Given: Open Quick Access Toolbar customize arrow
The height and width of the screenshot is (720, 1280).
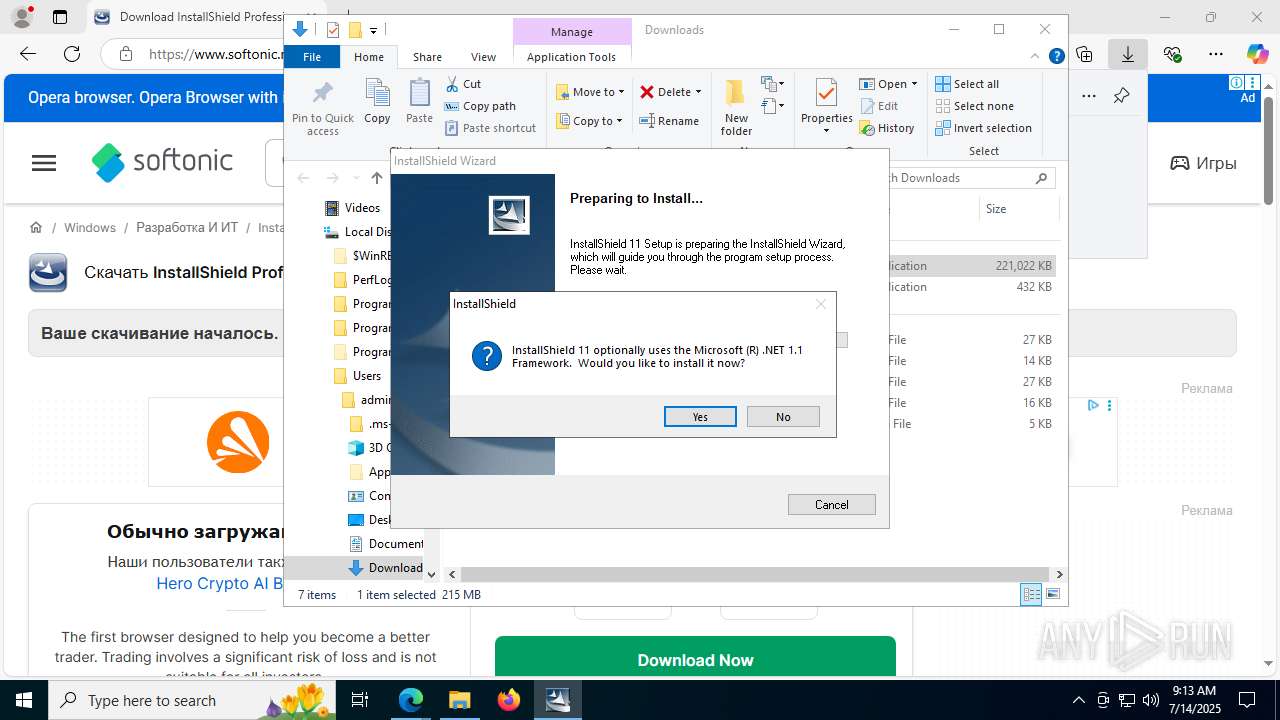Looking at the screenshot, I should (x=374, y=31).
